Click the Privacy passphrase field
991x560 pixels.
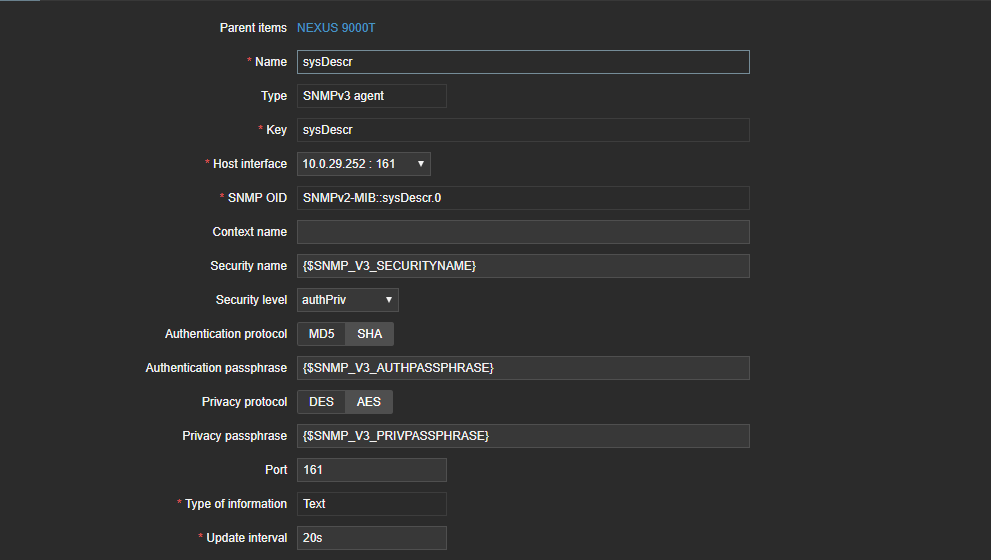522,436
